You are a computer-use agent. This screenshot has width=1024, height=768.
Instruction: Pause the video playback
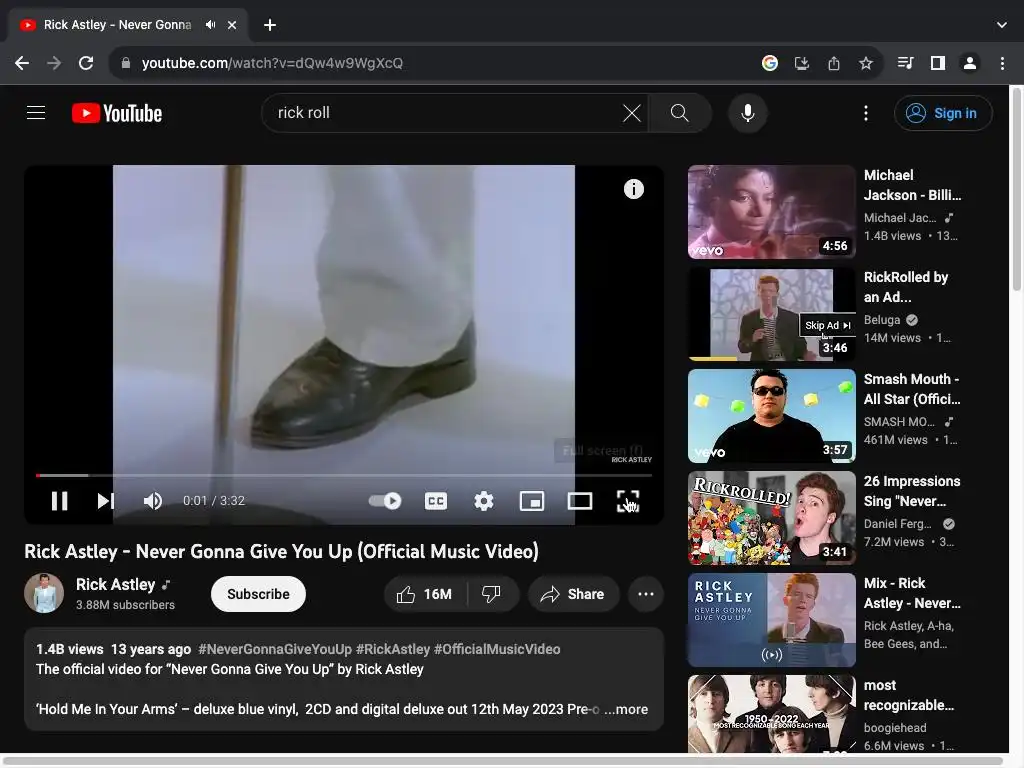click(x=59, y=501)
